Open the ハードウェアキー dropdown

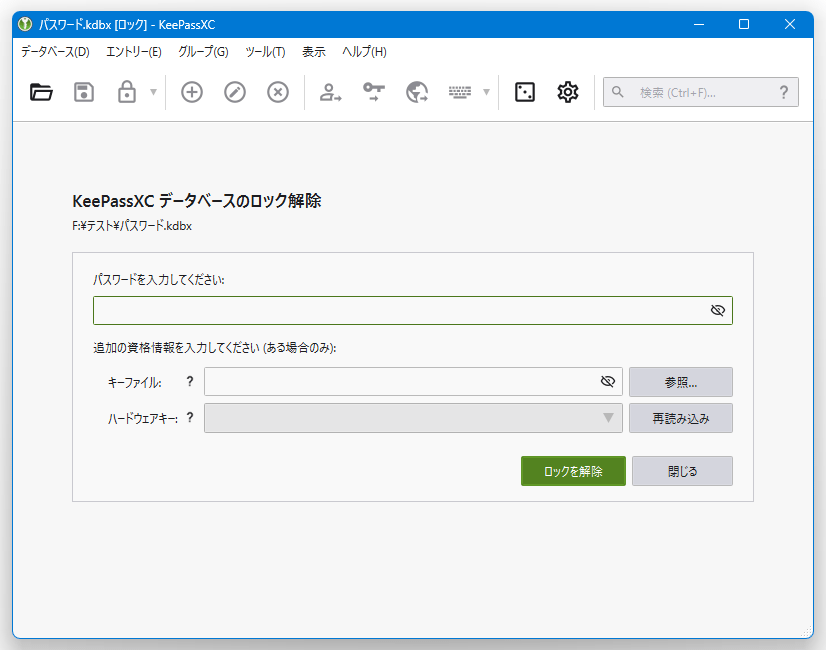pyautogui.click(x=413, y=418)
